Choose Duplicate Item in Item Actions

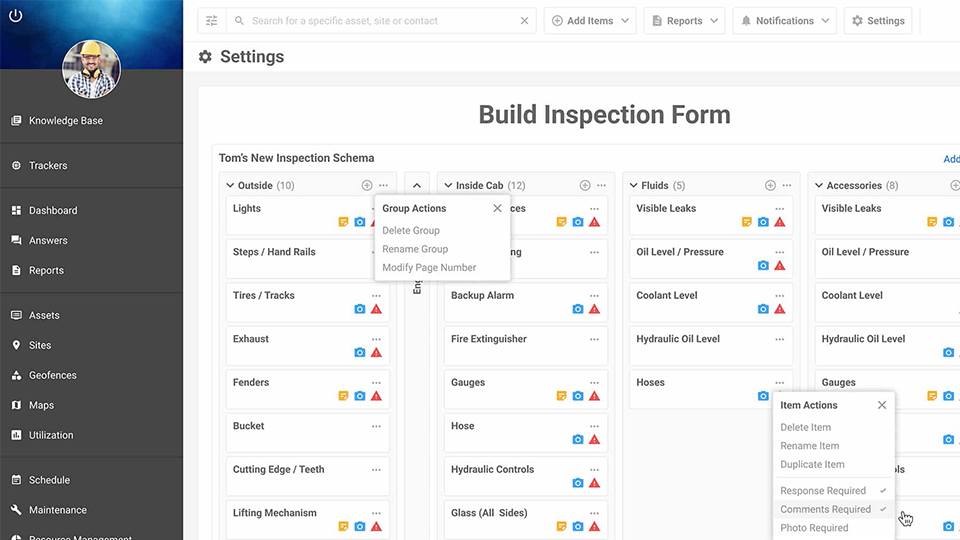point(812,464)
